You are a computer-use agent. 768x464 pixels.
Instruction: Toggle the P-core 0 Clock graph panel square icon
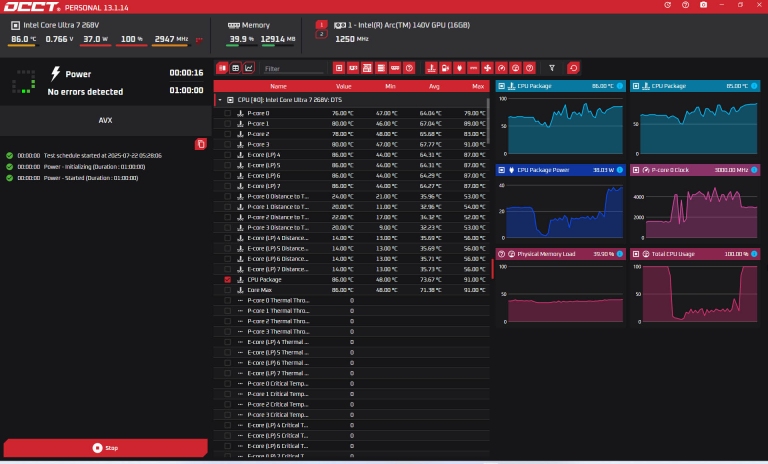pyautogui.click(x=636, y=170)
